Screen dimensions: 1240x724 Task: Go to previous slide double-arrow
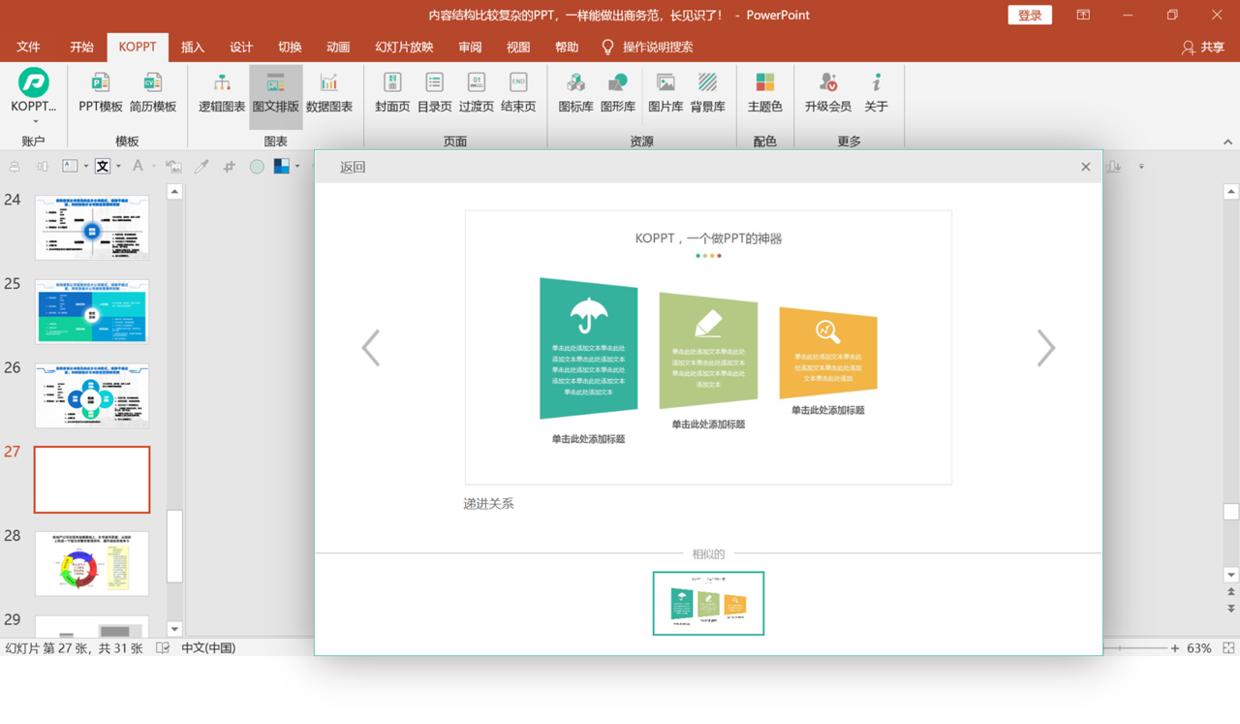[x=1231, y=593]
